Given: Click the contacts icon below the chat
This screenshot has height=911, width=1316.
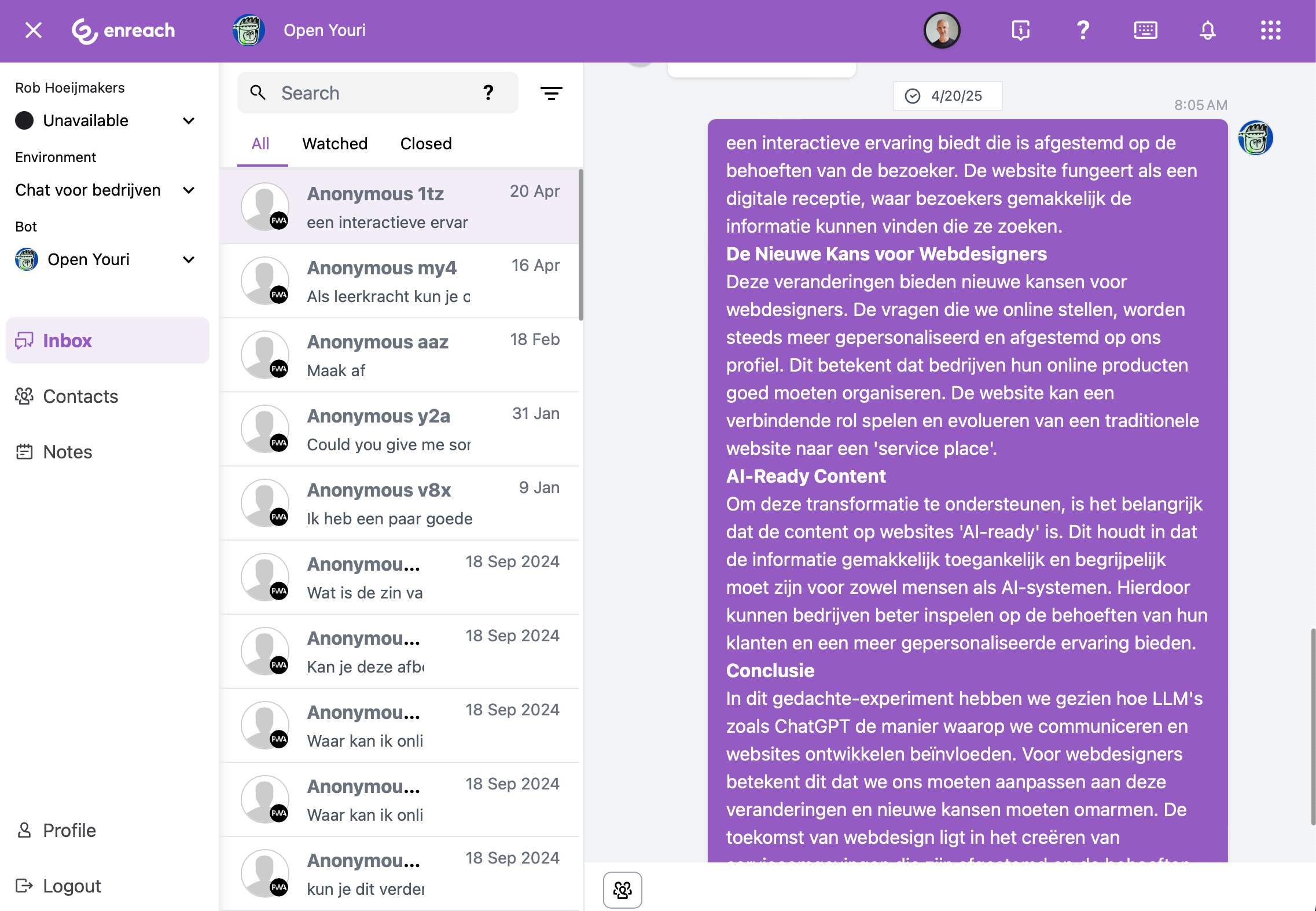Looking at the screenshot, I should point(622,890).
